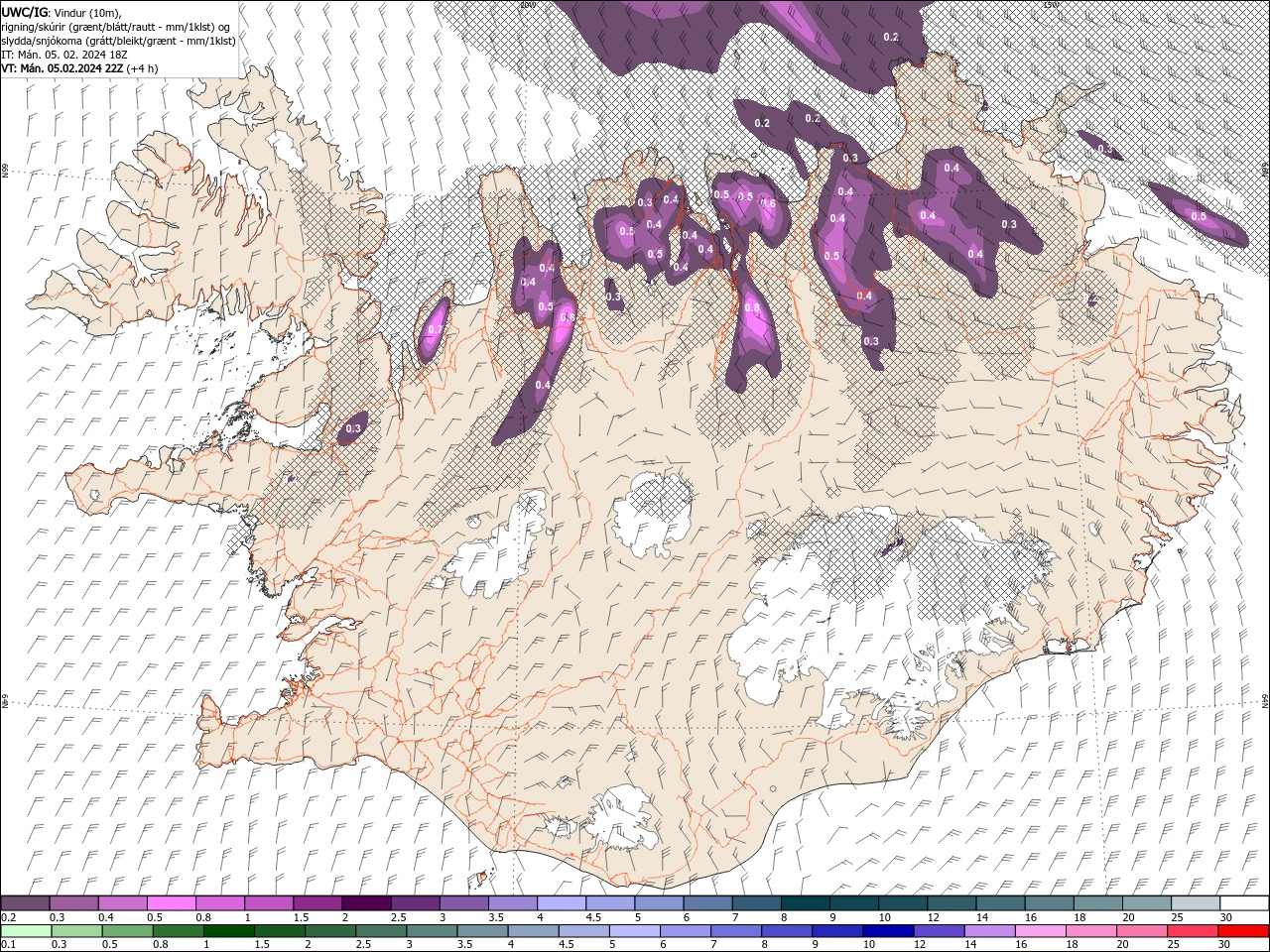Image resolution: width=1270 pixels, height=952 pixels.
Task: Click the darkest purple 2–2.5 legend swatch
Action: (x=365, y=903)
